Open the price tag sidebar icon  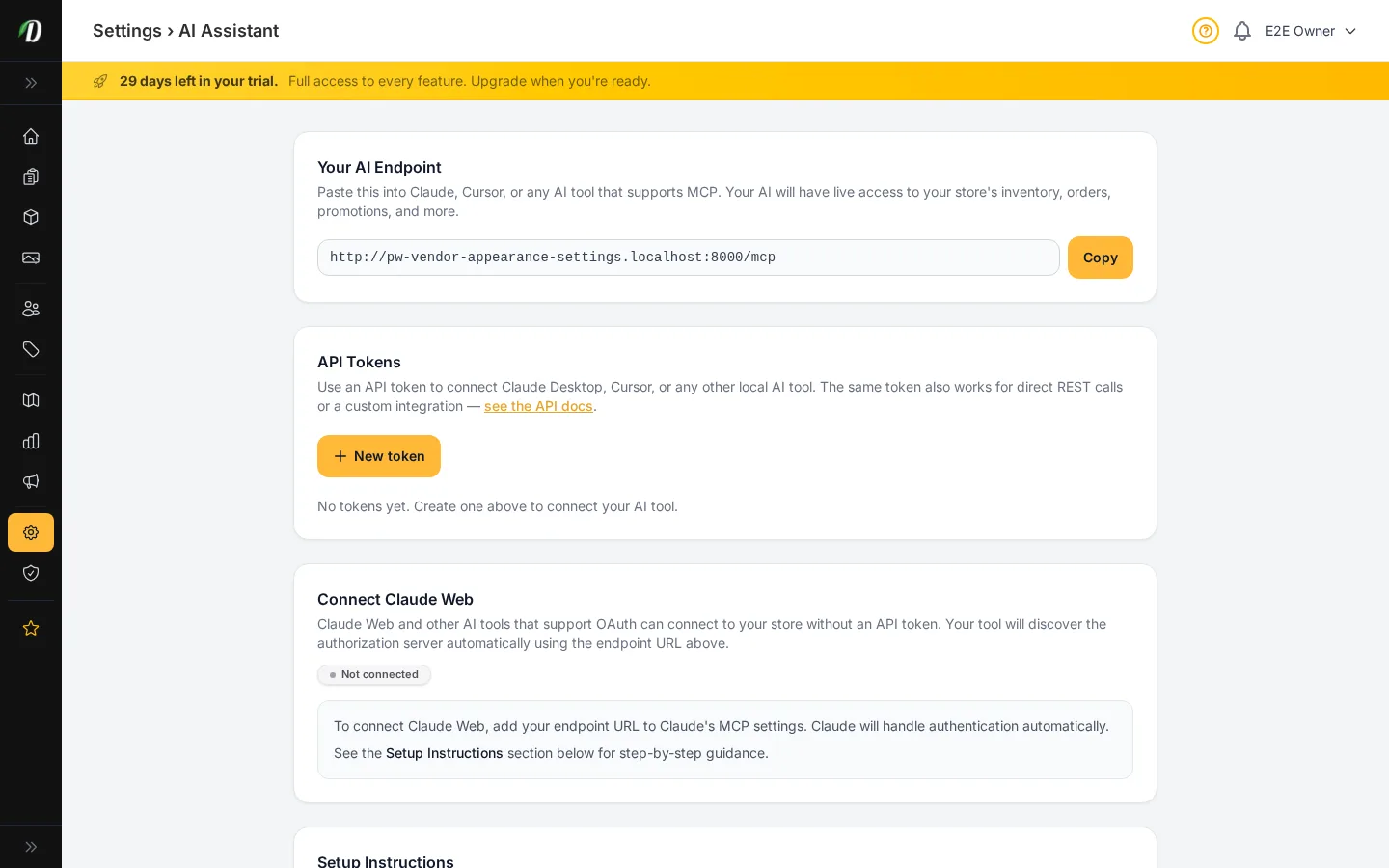pos(31,349)
